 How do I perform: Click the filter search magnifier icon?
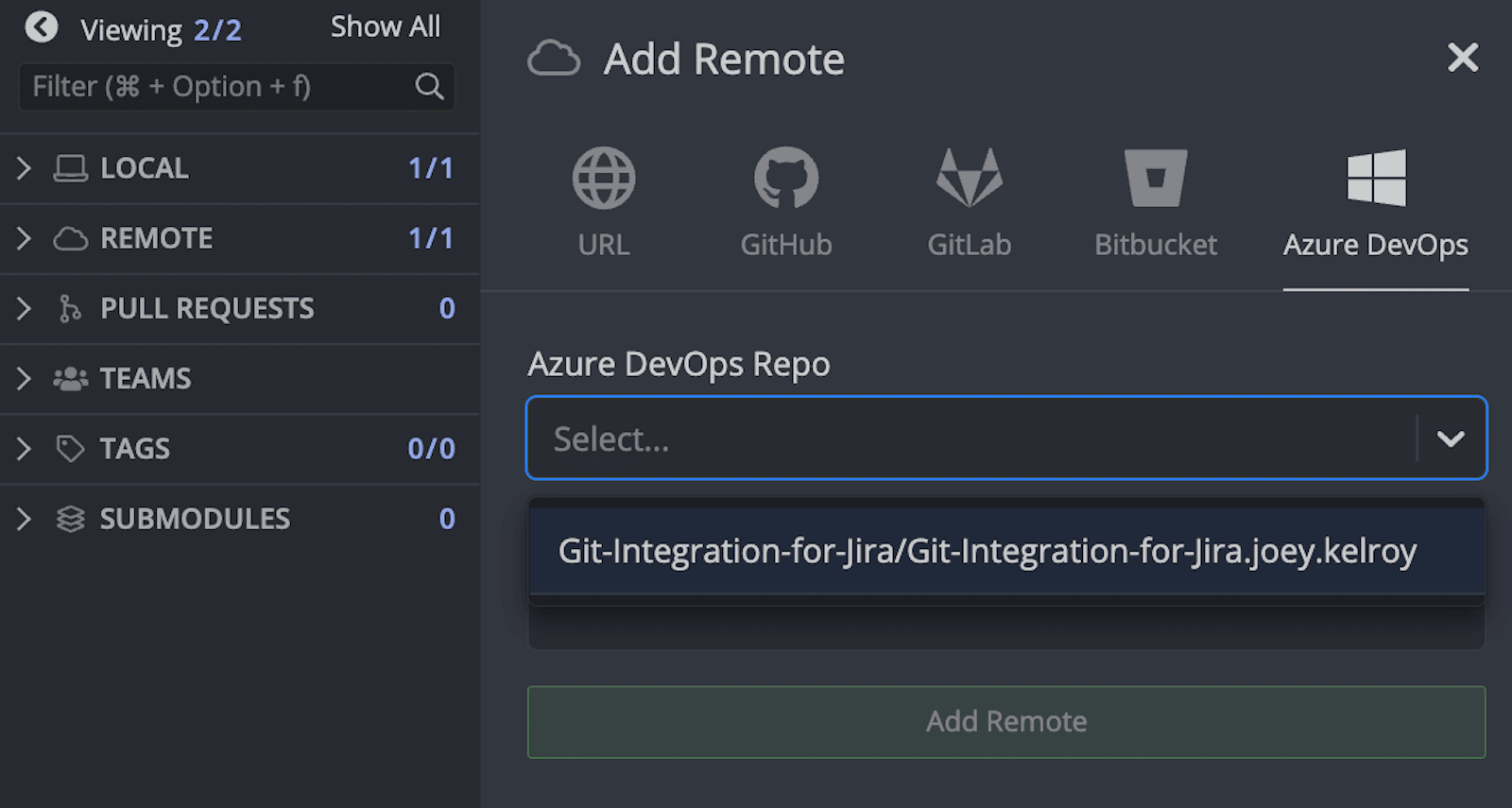point(429,87)
